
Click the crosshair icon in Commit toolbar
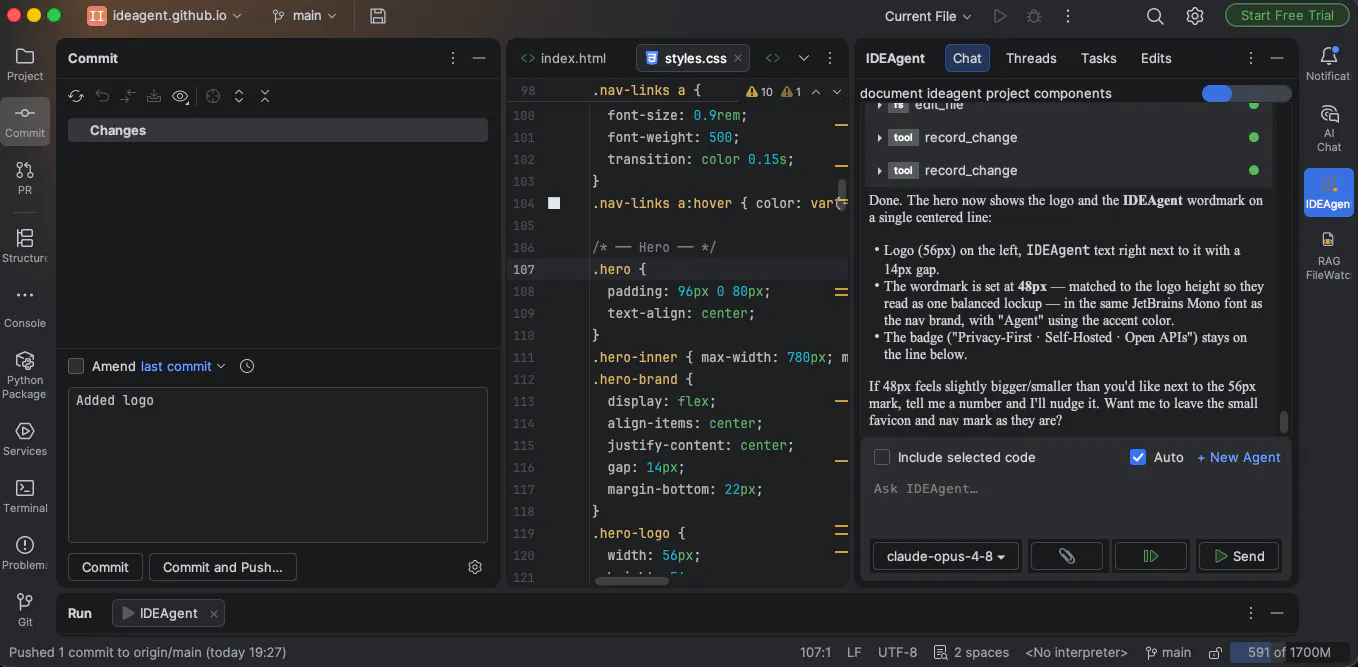(x=213, y=96)
